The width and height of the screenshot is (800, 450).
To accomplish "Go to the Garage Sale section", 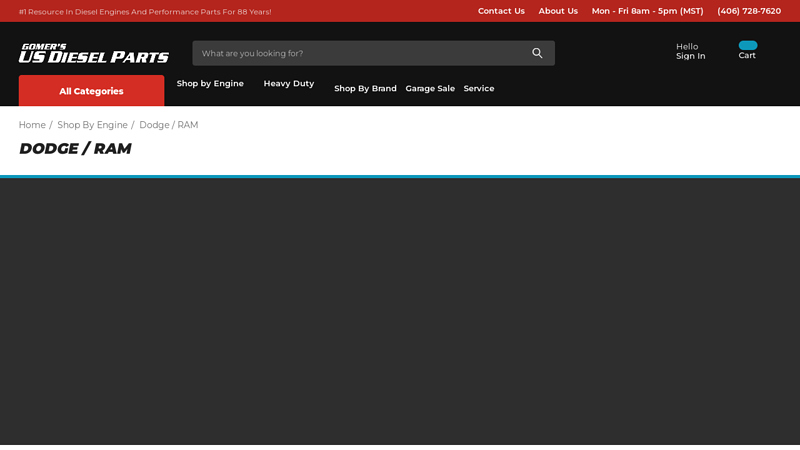I will 430,89.
